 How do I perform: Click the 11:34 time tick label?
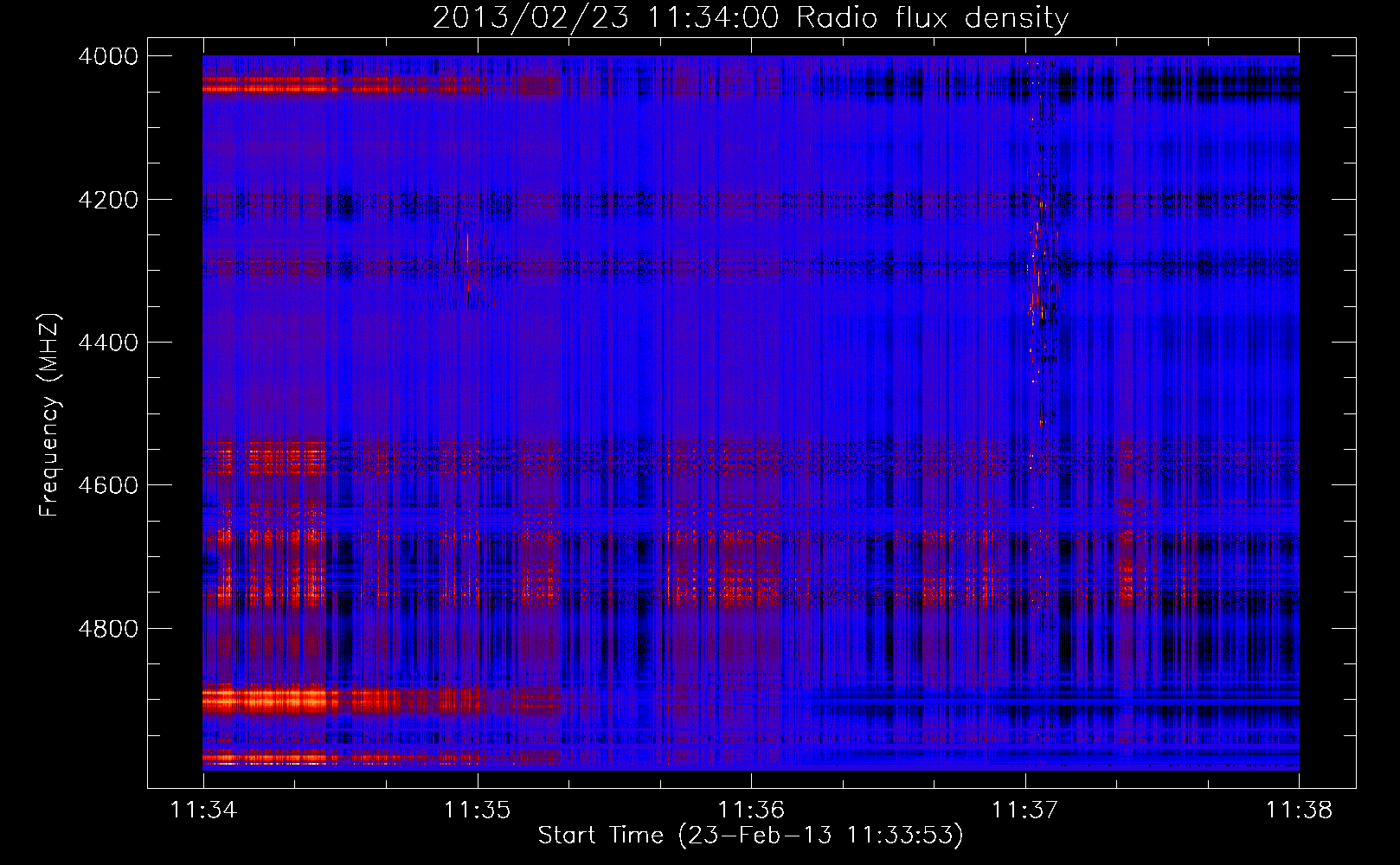(203, 810)
